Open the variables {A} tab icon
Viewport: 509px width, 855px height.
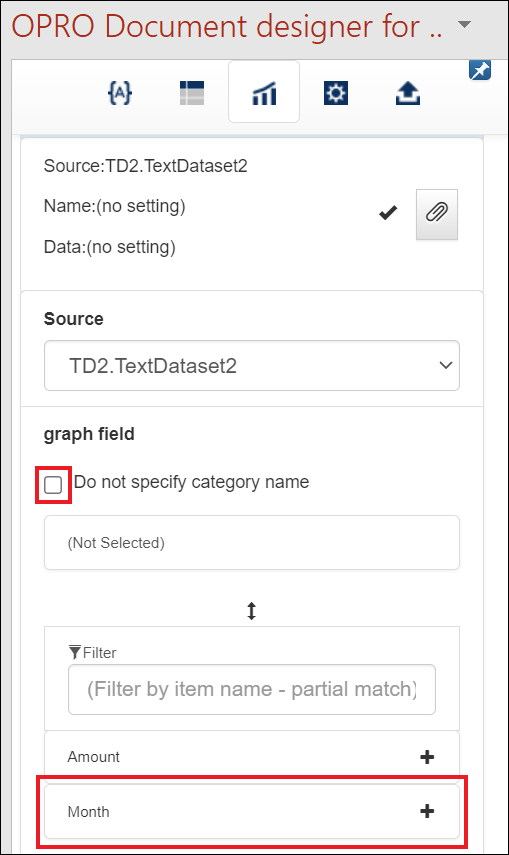pyautogui.click(x=120, y=93)
